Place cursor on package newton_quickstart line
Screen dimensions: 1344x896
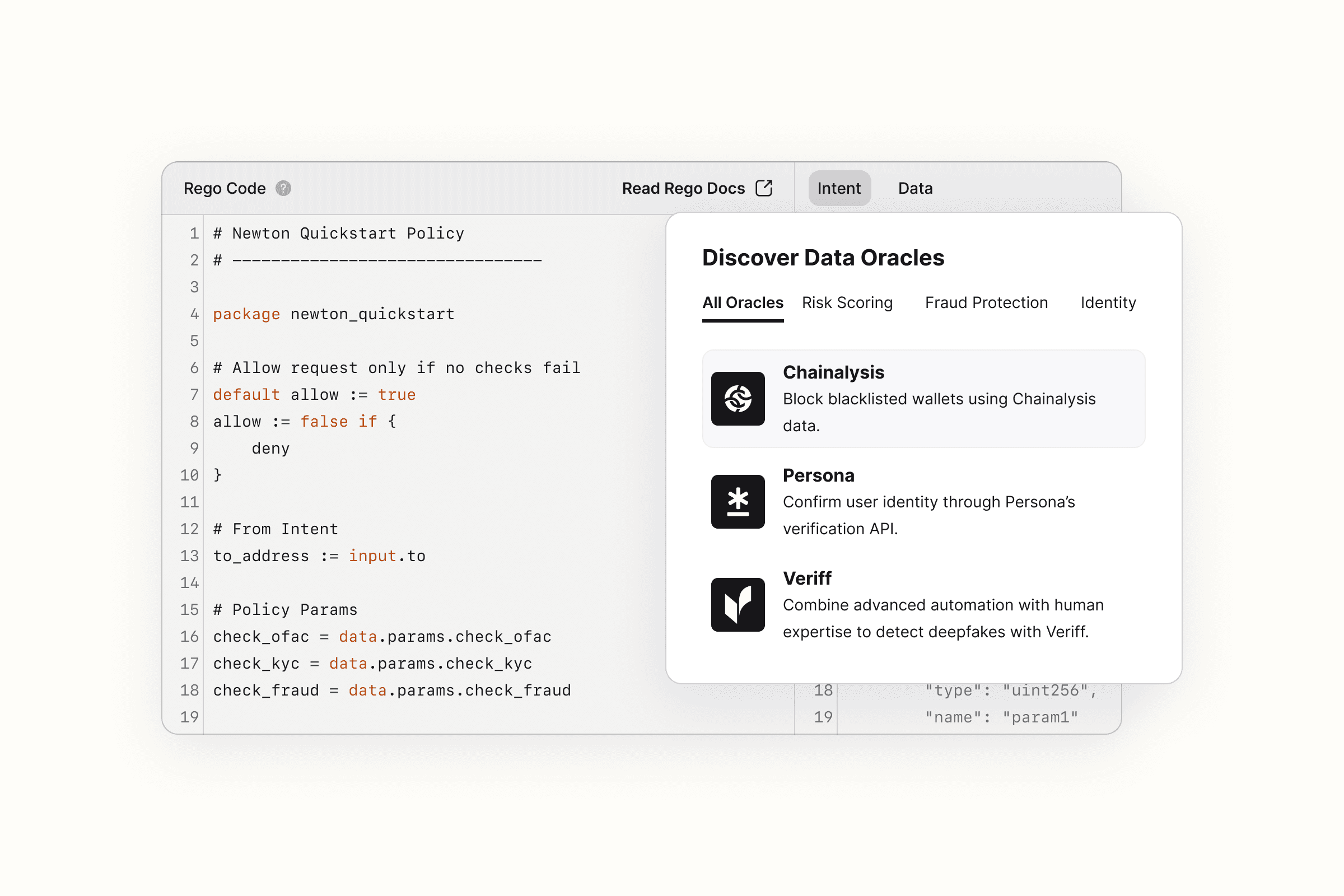pyautogui.click(x=334, y=314)
